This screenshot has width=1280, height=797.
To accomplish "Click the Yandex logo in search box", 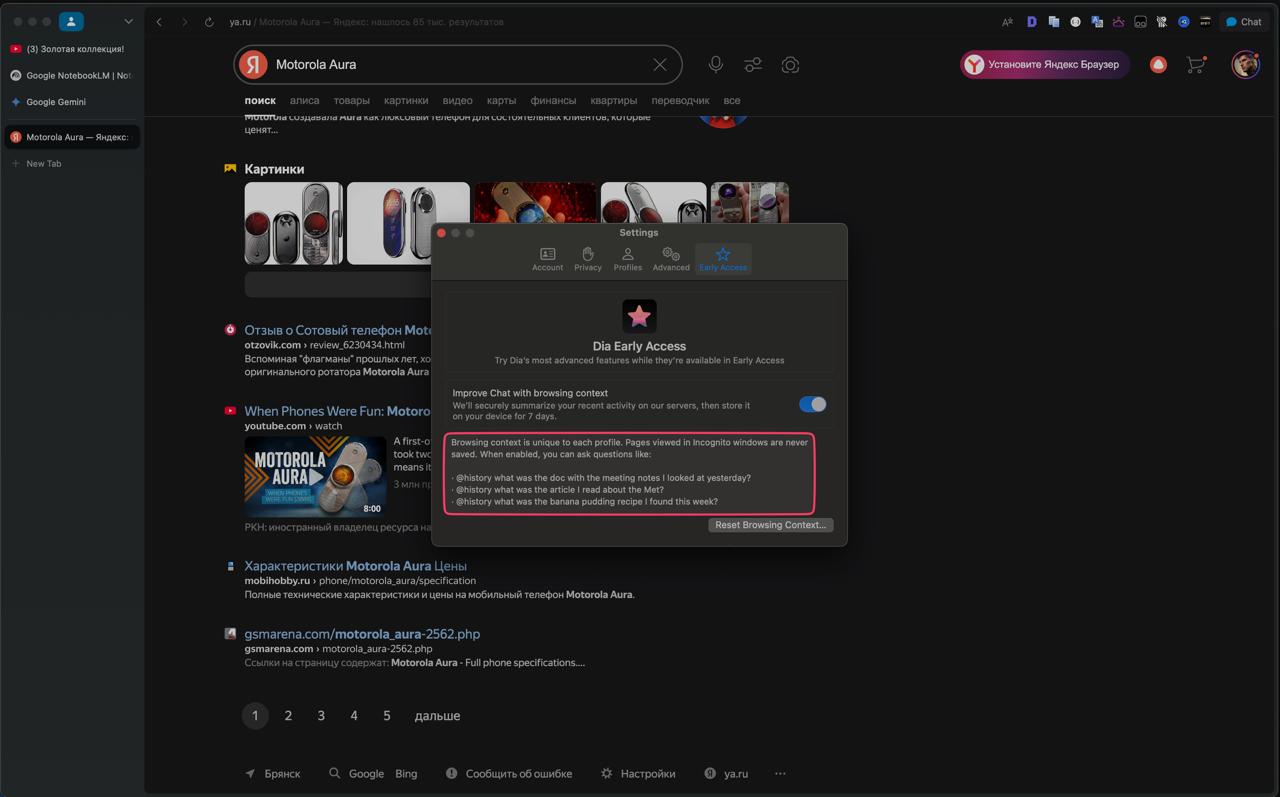I will [253, 65].
